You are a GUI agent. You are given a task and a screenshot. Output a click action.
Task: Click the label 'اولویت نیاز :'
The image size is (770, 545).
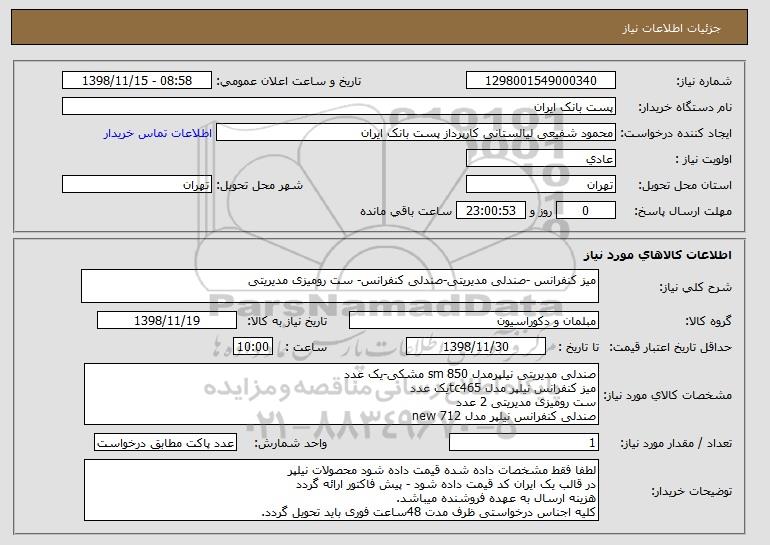coord(704,159)
